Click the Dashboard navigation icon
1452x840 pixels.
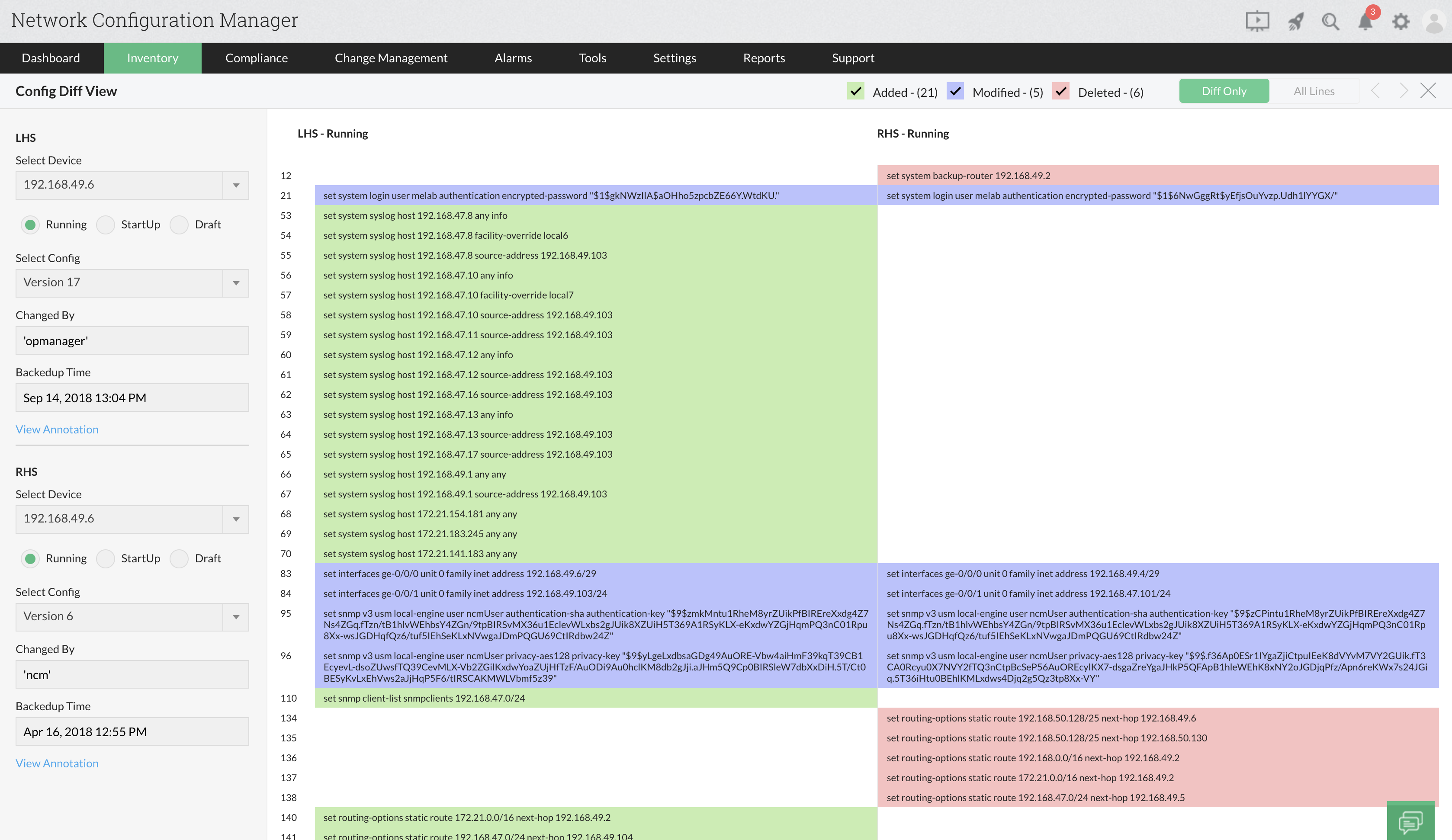51,57
